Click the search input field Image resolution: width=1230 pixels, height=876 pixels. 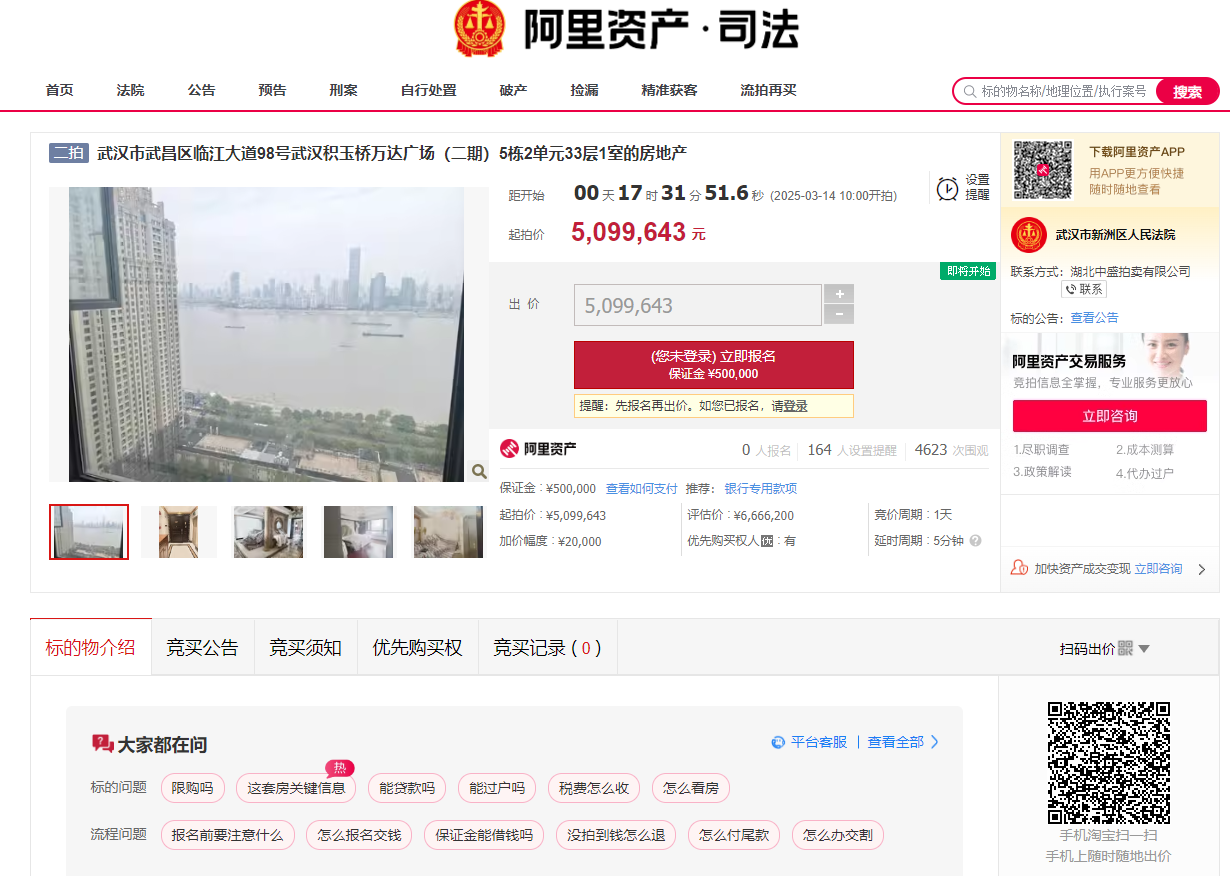(x=1062, y=92)
